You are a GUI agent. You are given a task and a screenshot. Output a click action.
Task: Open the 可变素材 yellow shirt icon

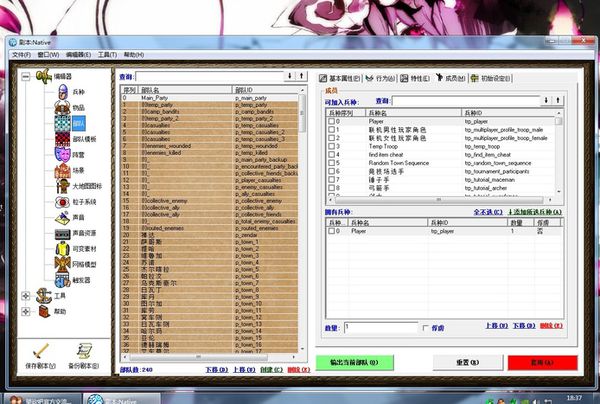62,249
